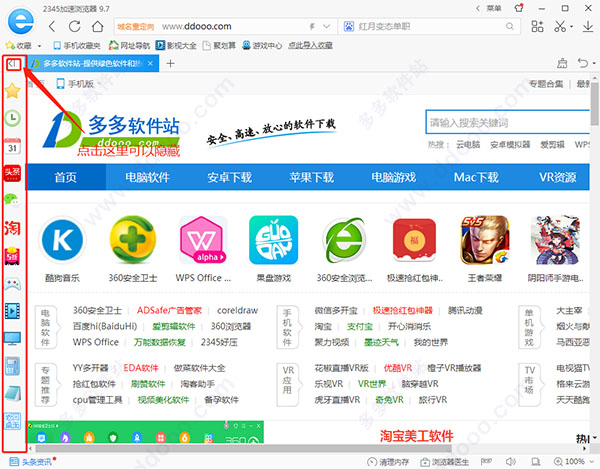Click 浏览器医生 in status bar
This screenshot has height=469, width=600.
coord(445,462)
